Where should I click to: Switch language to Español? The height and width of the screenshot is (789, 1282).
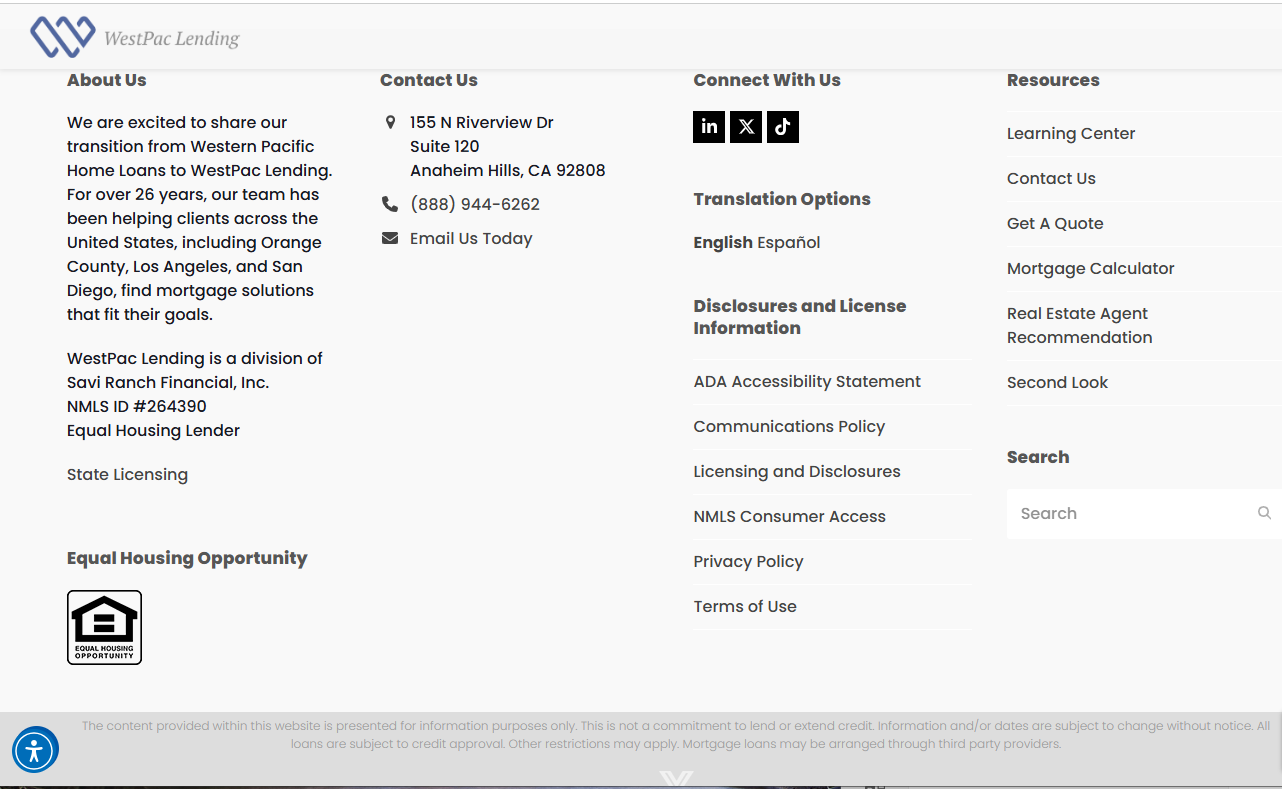point(789,242)
